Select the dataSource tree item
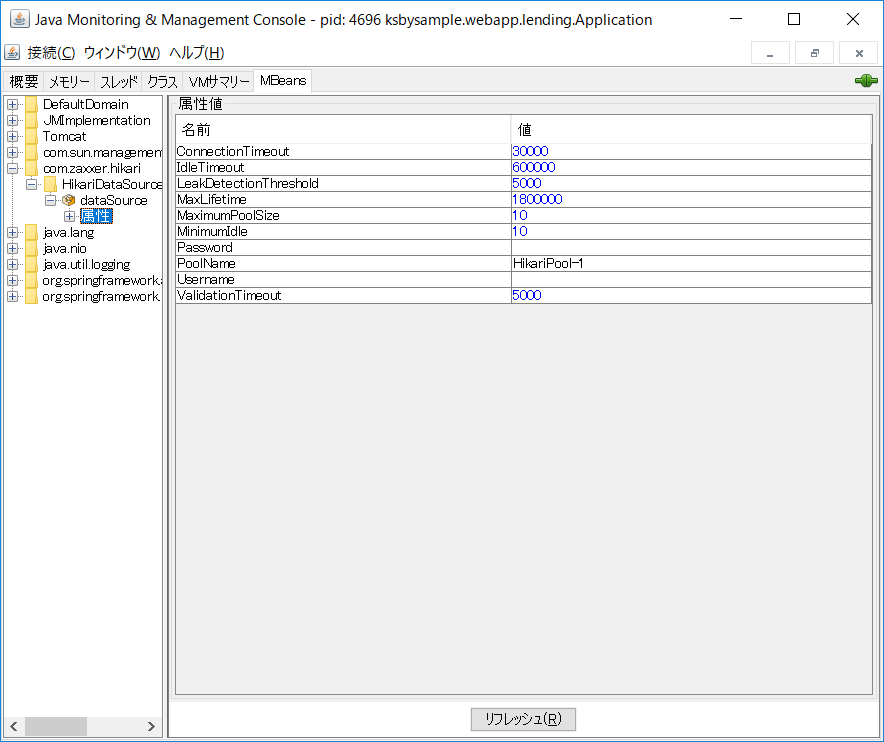Screen dimensions: 884x742 pyautogui.click(x=113, y=200)
